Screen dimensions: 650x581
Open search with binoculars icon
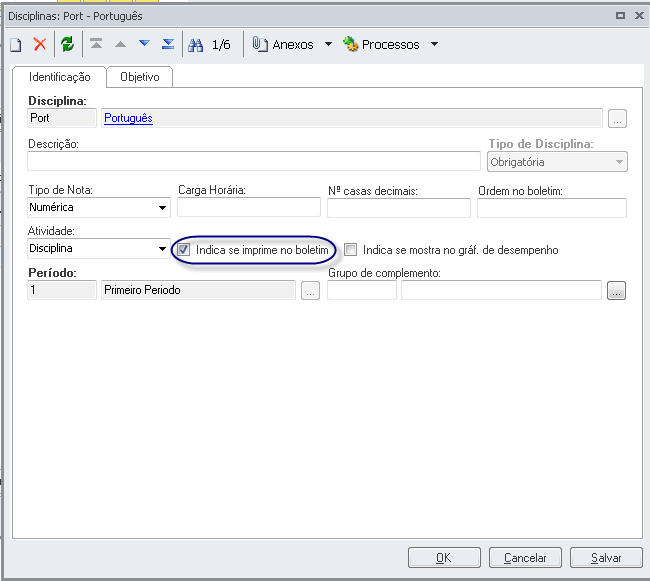coord(196,45)
